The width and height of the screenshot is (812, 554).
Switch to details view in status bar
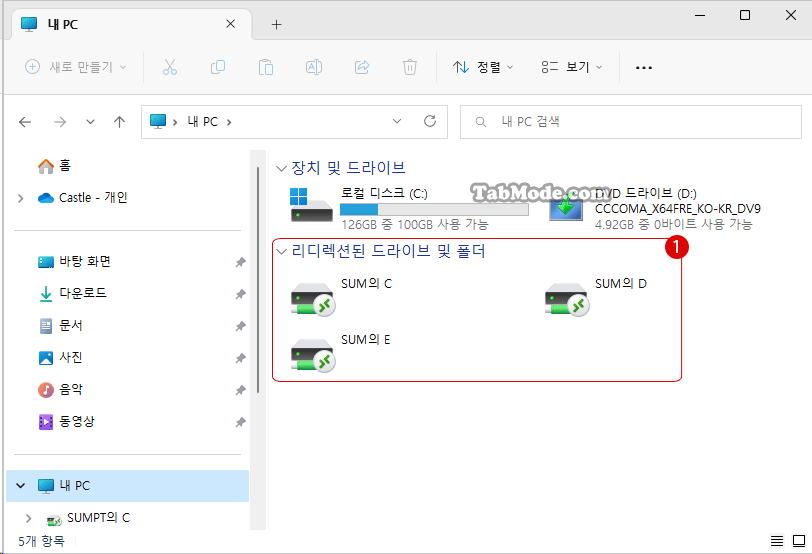pyautogui.click(x=777, y=541)
